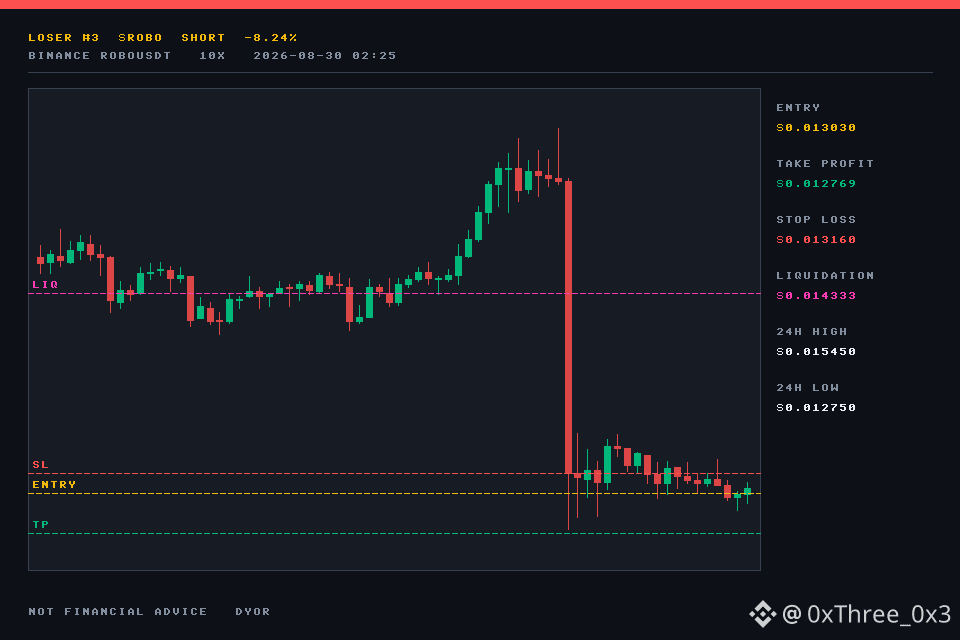This screenshot has width=960, height=640.
Task: Click the '2026-08-30 02:25' timestamp
Action: (324, 56)
